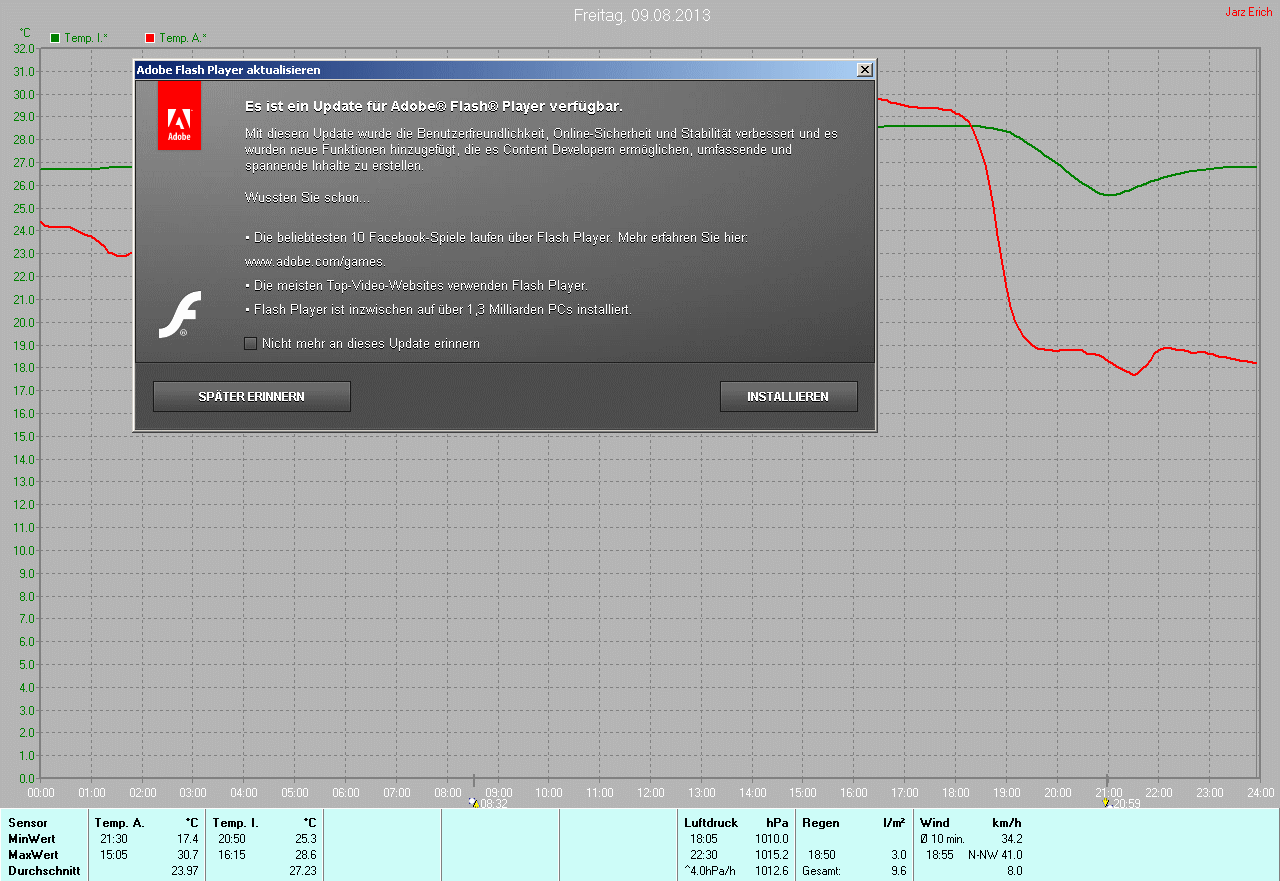Click the sunrise time label '08:32'
This screenshot has width=1280, height=881.
(494, 803)
